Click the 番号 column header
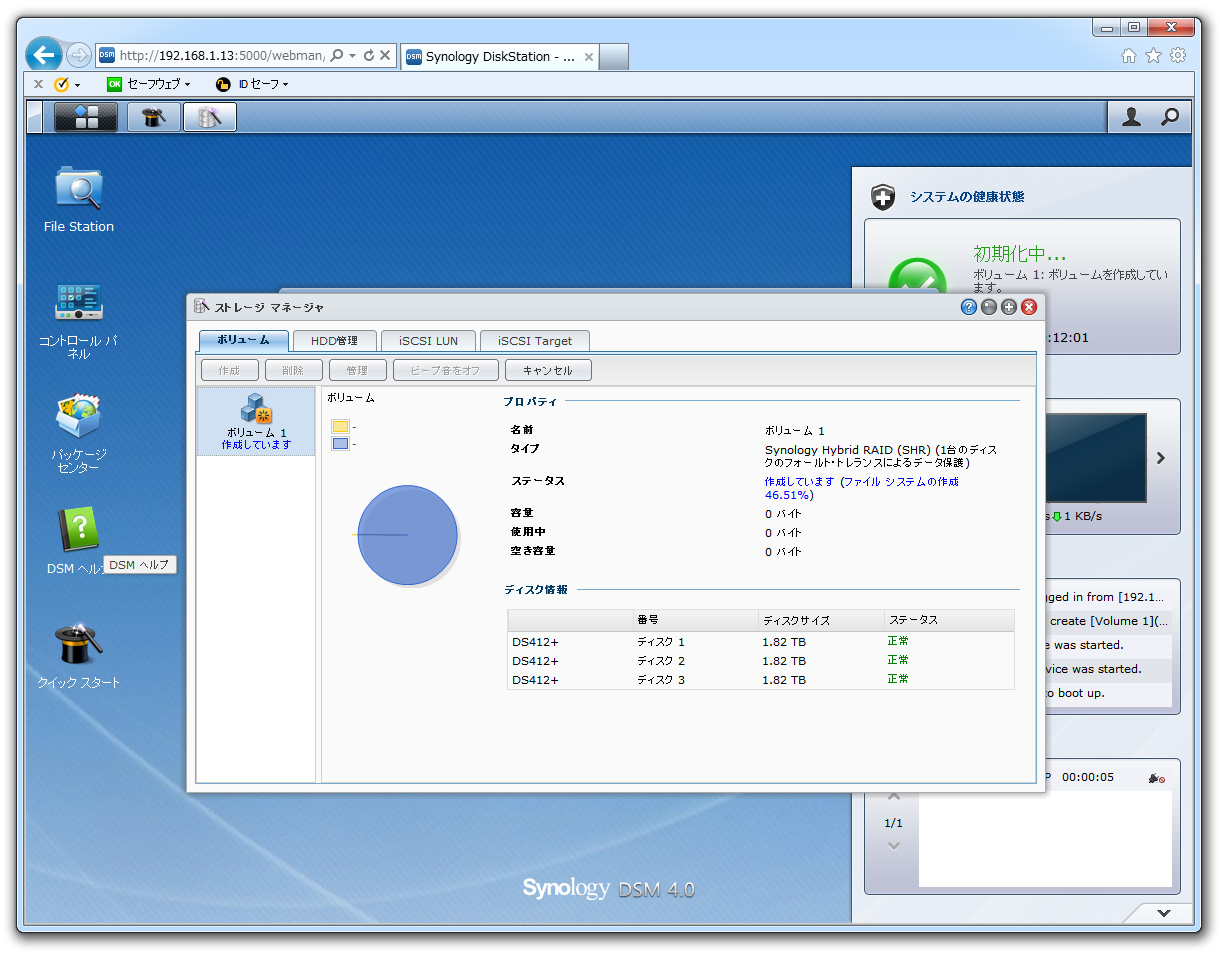Image resolution: width=1220 pixels, height=958 pixels. tap(695, 620)
